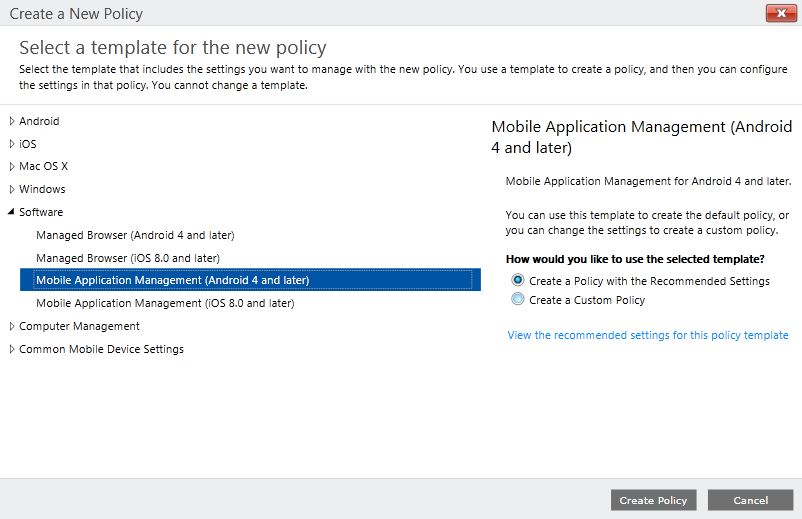
Task: Select the Windows label in tree
Action: tap(42, 190)
